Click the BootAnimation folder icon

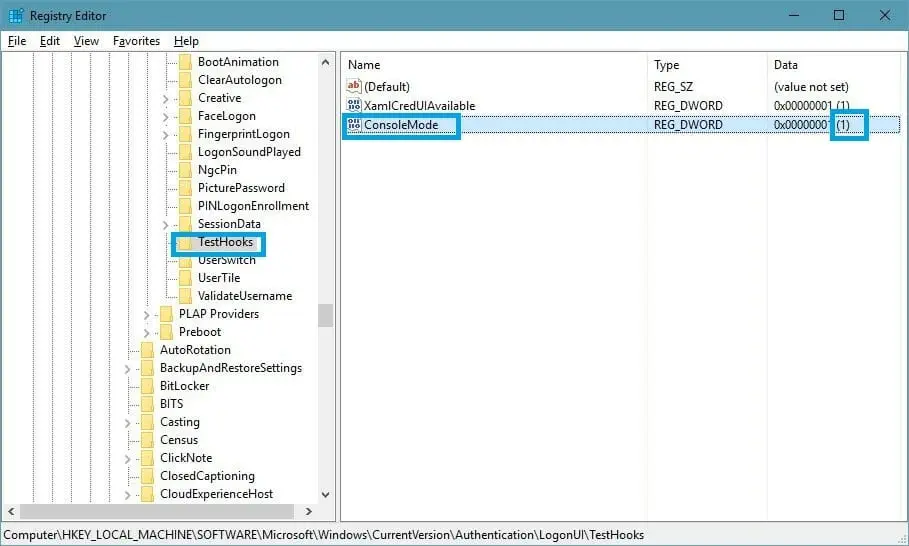coord(186,62)
